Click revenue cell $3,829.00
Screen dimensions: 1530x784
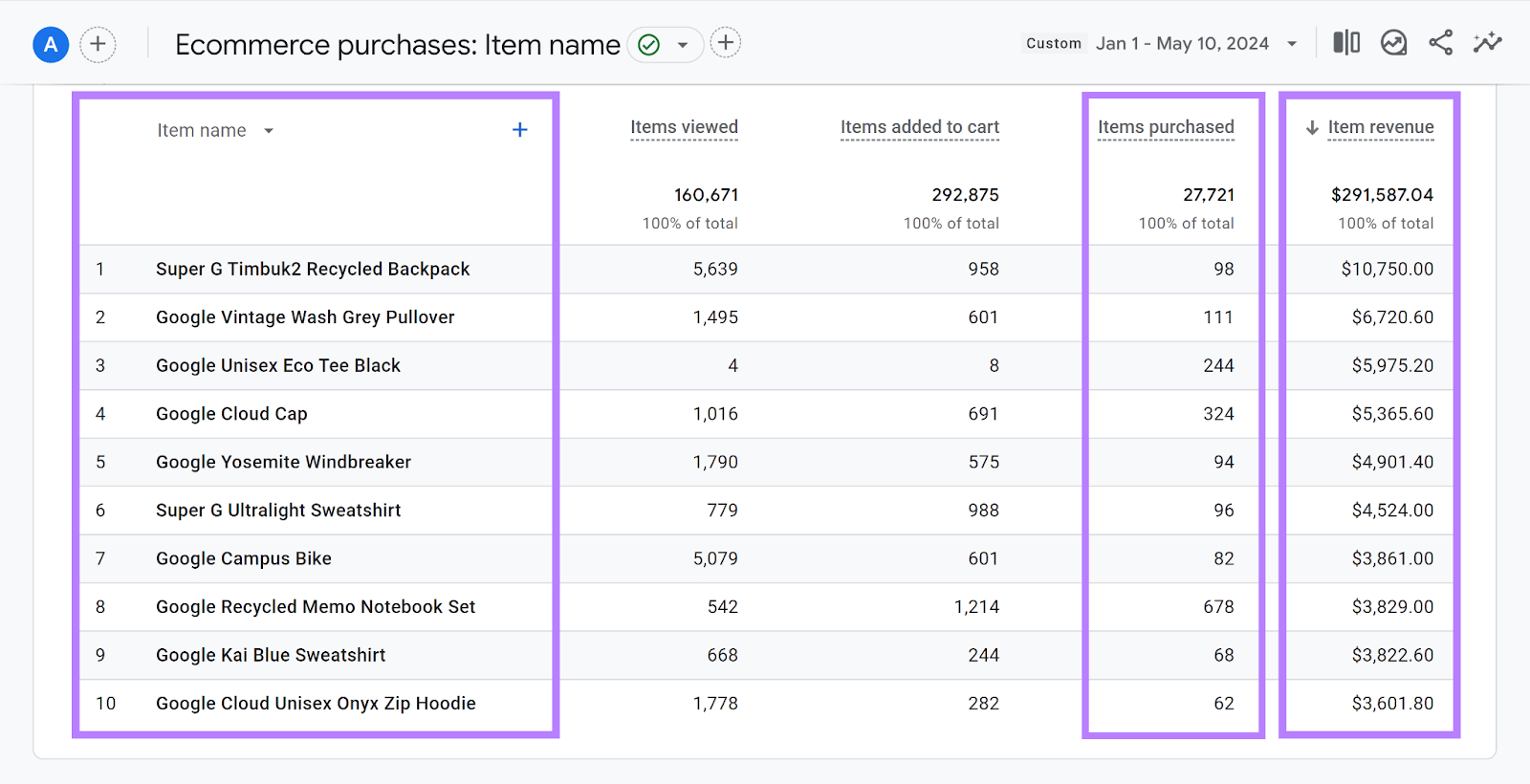click(x=1392, y=607)
